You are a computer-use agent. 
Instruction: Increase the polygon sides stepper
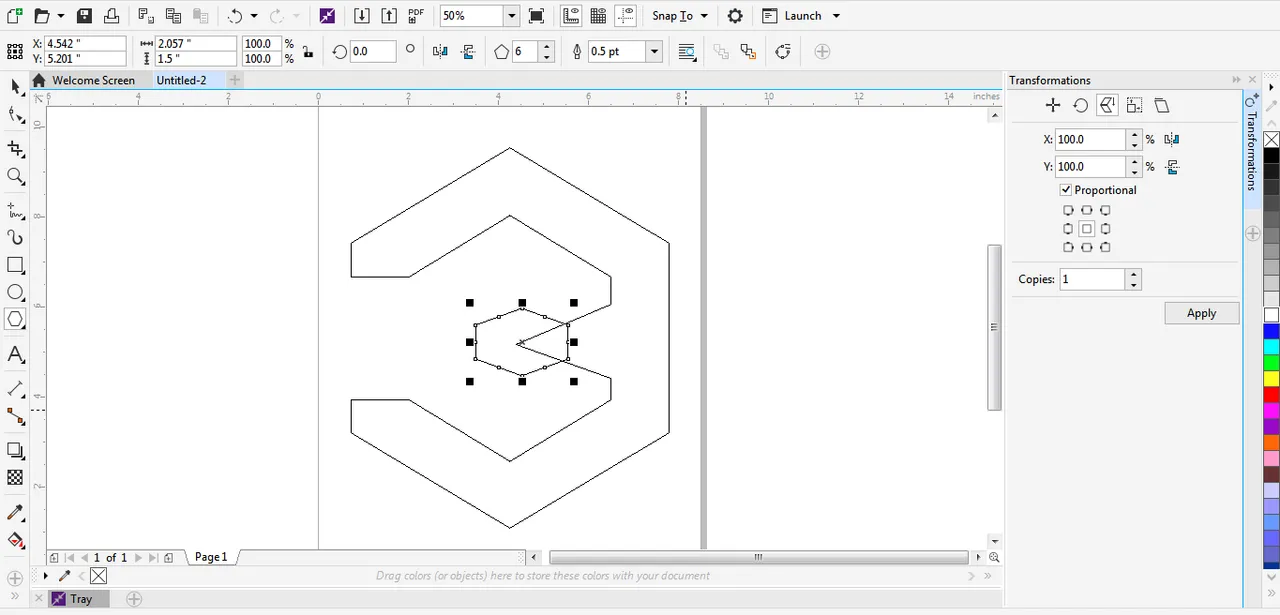point(547,46)
